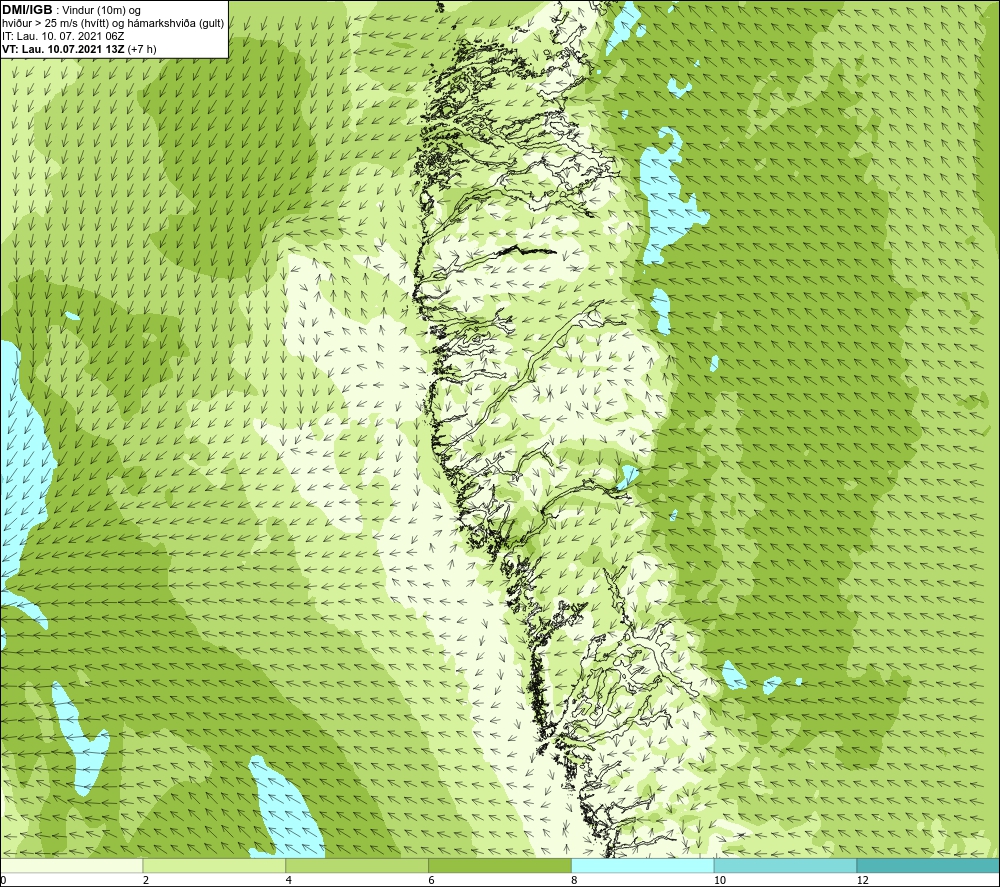Image resolution: width=1000 pixels, height=887 pixels.
Task: Click the '6' tick label on the scale
Action: [x=432, y=881]
